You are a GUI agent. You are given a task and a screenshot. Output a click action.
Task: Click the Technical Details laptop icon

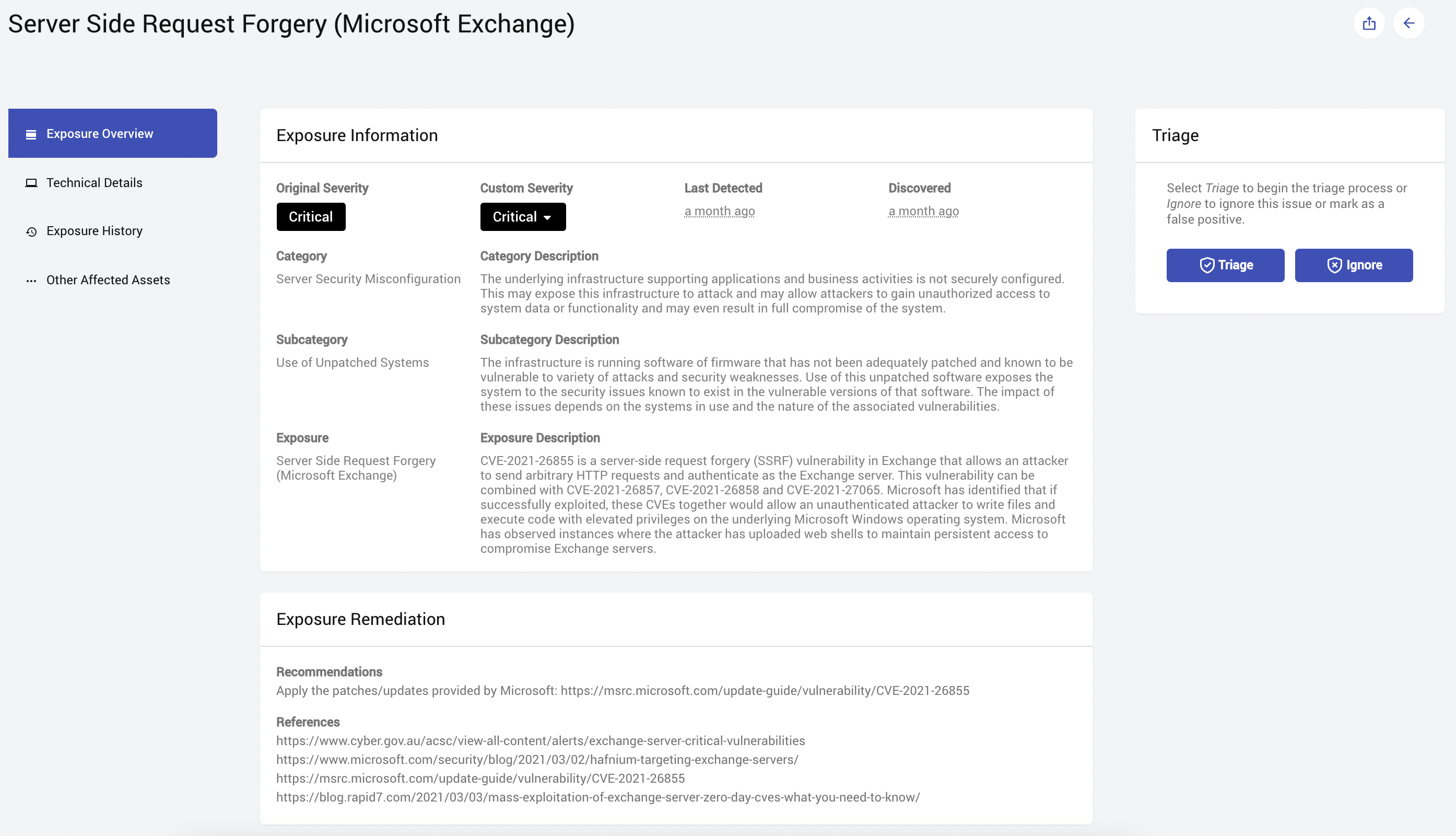point(31,183)
